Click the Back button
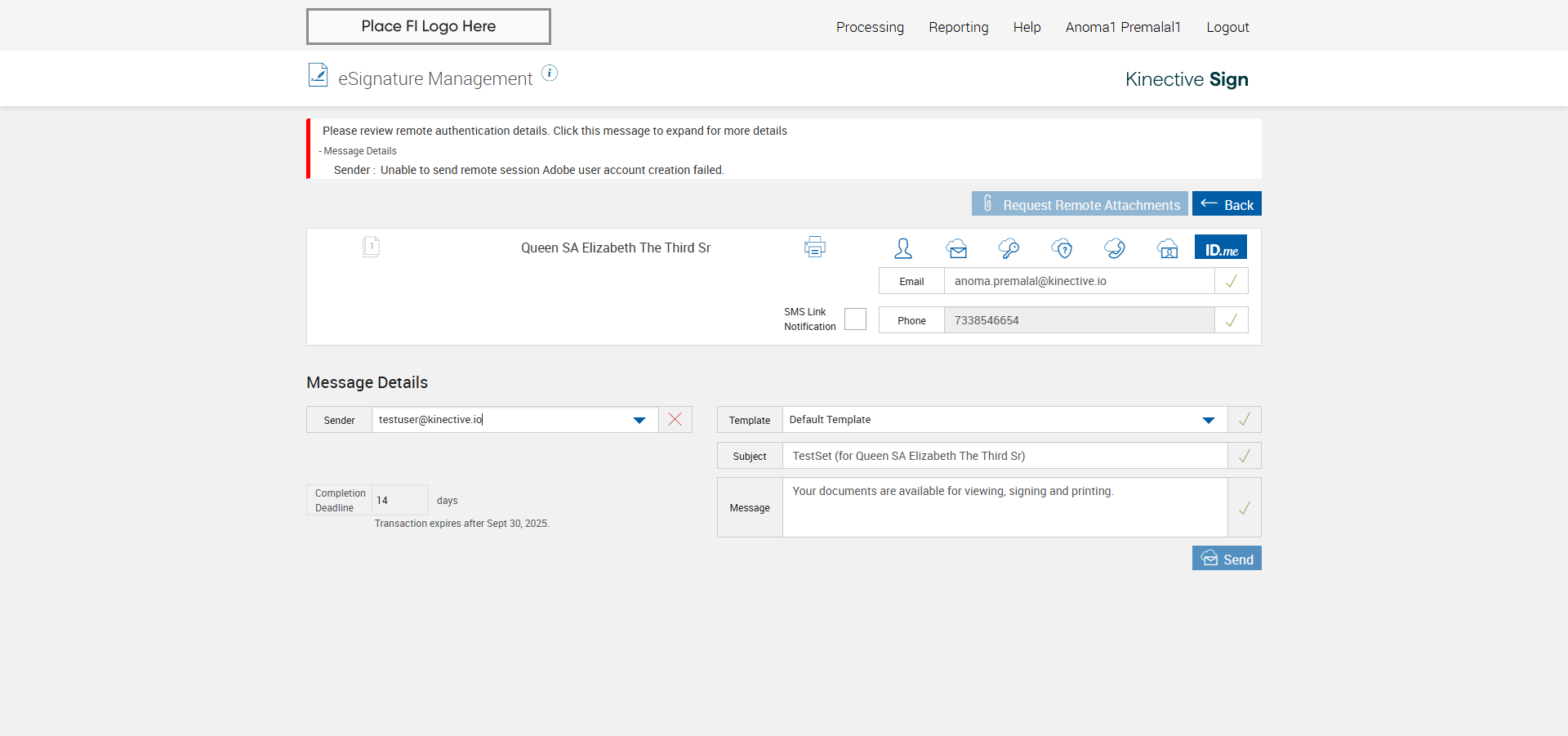 1227,204
